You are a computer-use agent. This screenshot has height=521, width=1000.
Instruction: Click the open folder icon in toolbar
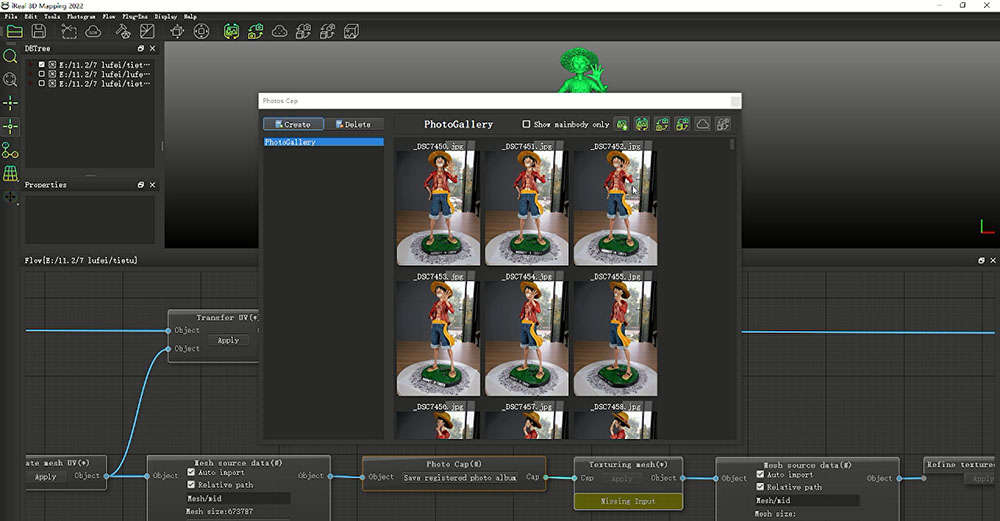tap(14, 32)
